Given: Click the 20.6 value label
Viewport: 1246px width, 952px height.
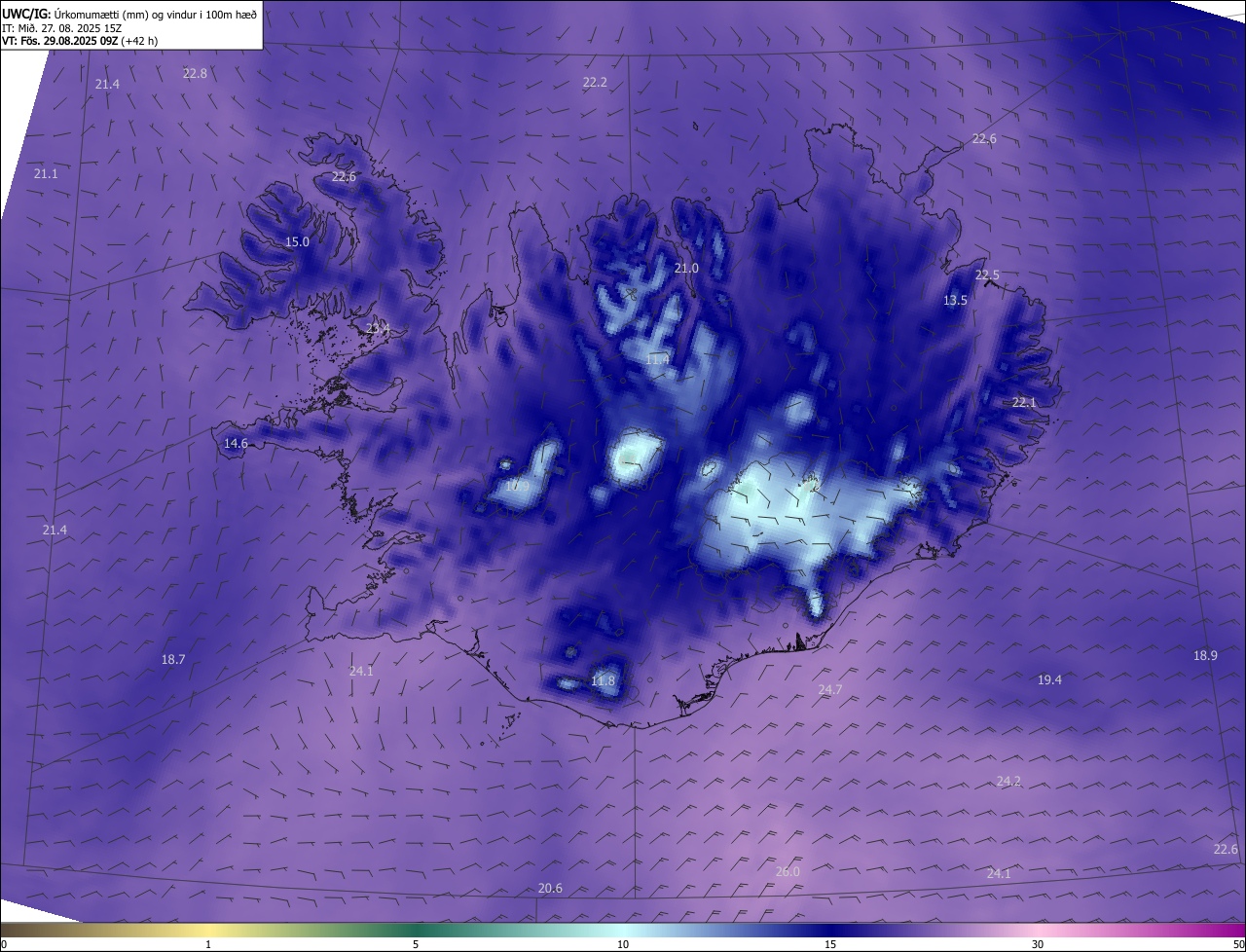Looking at the screenshot, I should click(x=550, y=888).
